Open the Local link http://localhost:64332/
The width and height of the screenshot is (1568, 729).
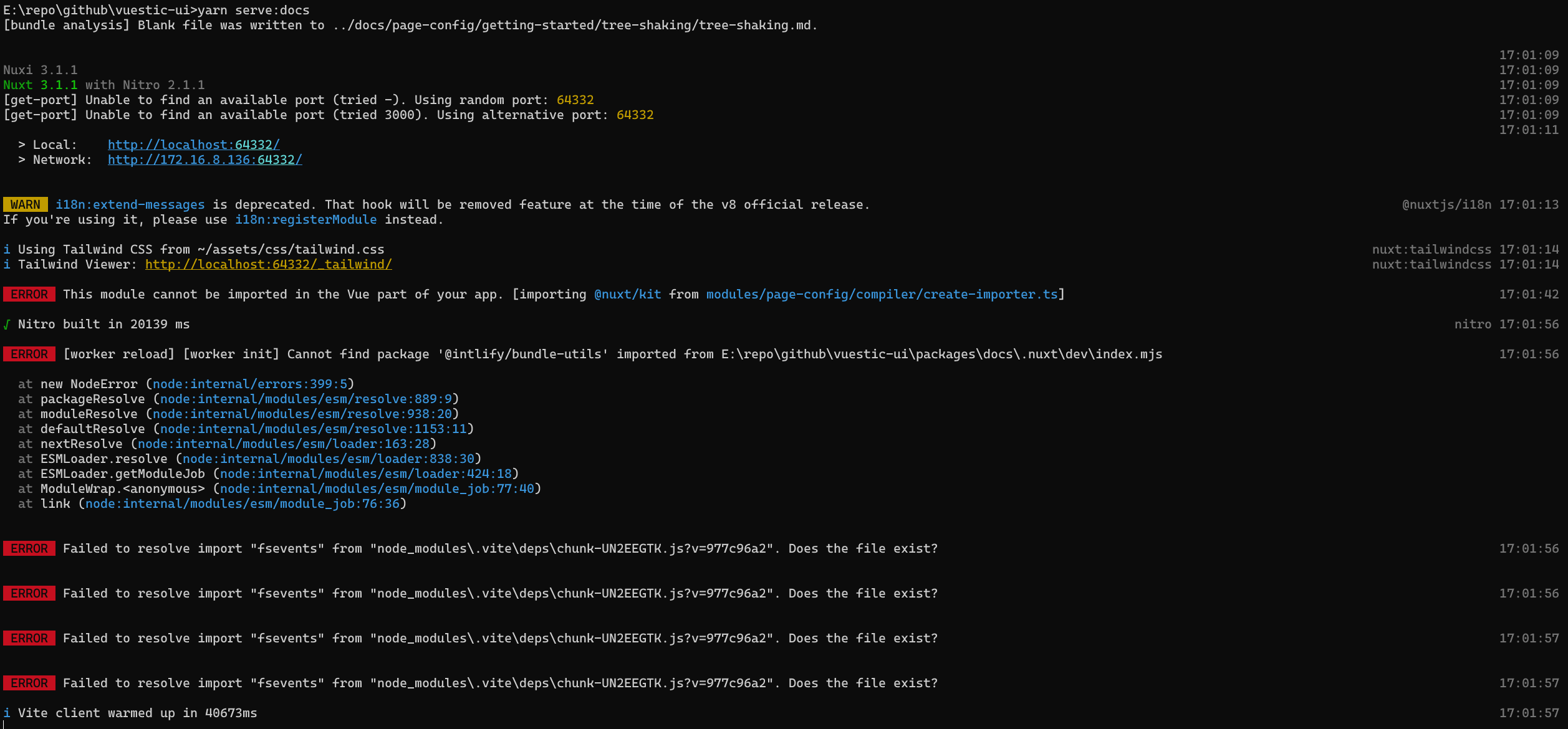(x=193, y=145)
